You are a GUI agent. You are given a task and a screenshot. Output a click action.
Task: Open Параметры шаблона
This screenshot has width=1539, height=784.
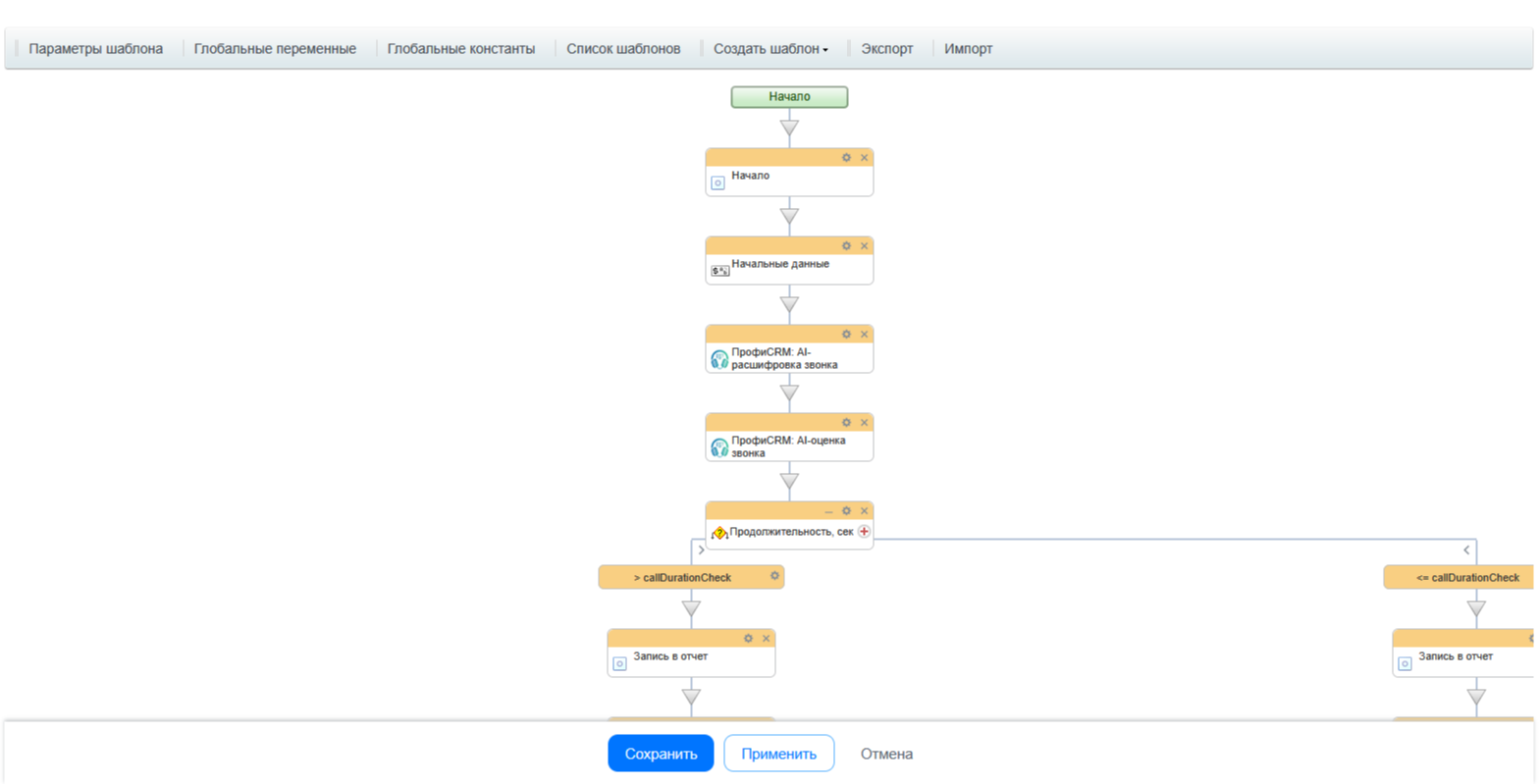coord(95,48)
